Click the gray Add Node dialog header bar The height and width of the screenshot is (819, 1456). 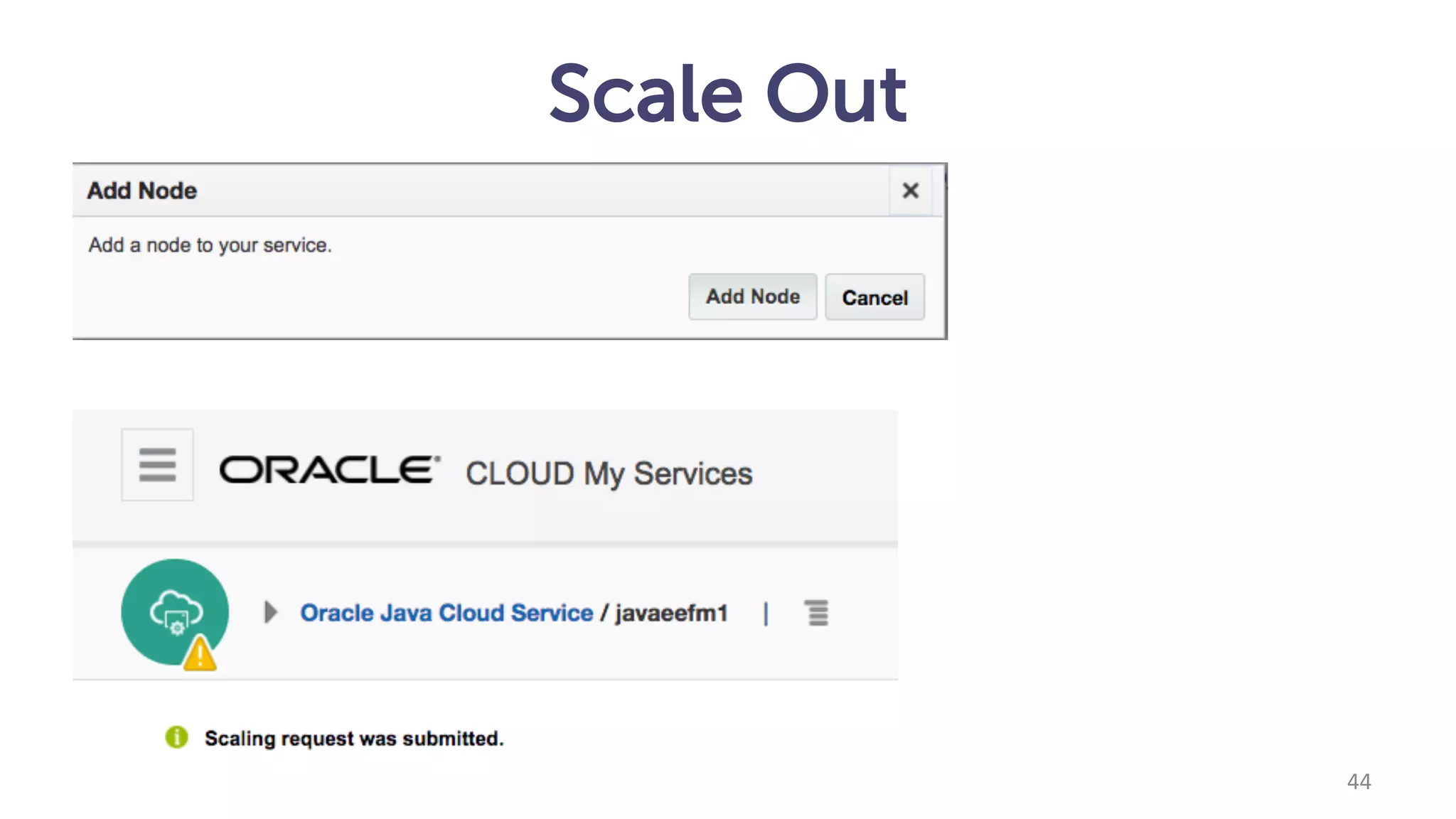pos(498,191)
